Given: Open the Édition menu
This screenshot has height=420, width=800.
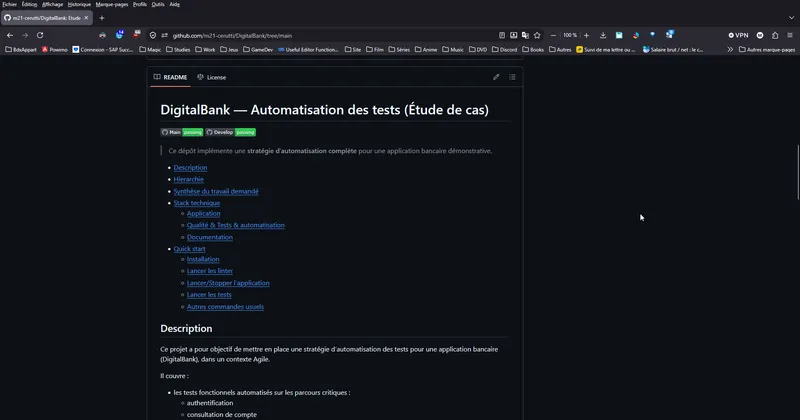Looking at the screenshot, I should pos(29,4).
